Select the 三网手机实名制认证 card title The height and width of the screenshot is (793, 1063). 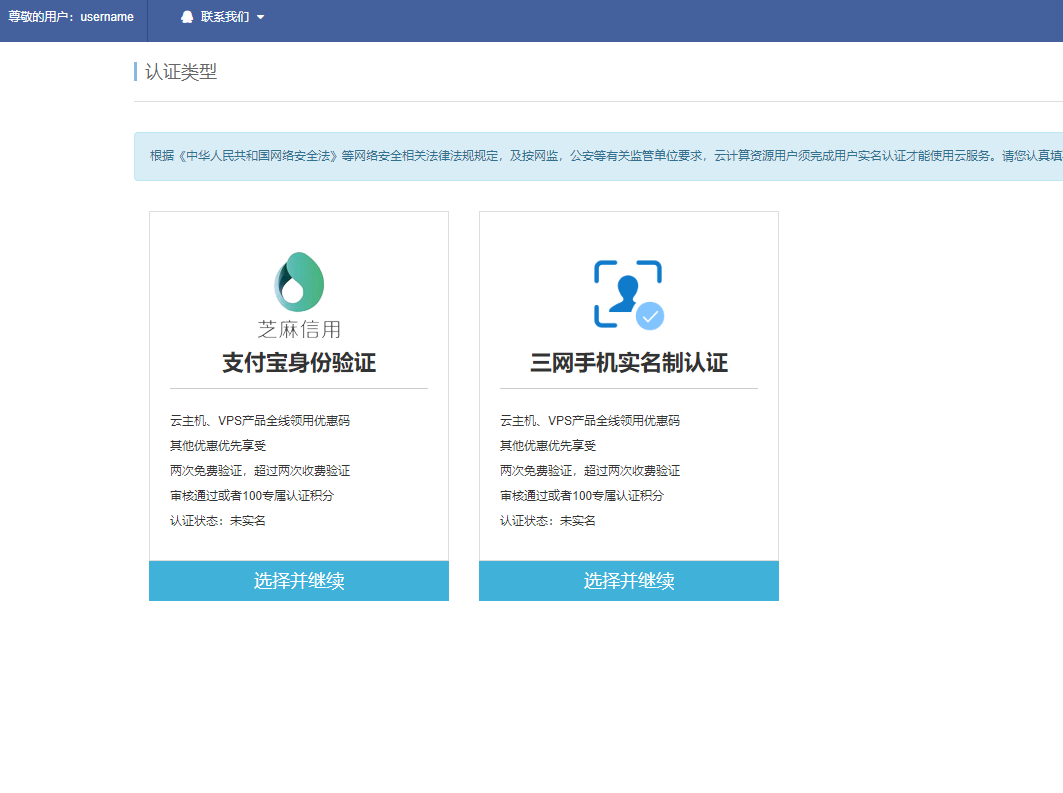point(629,363)
